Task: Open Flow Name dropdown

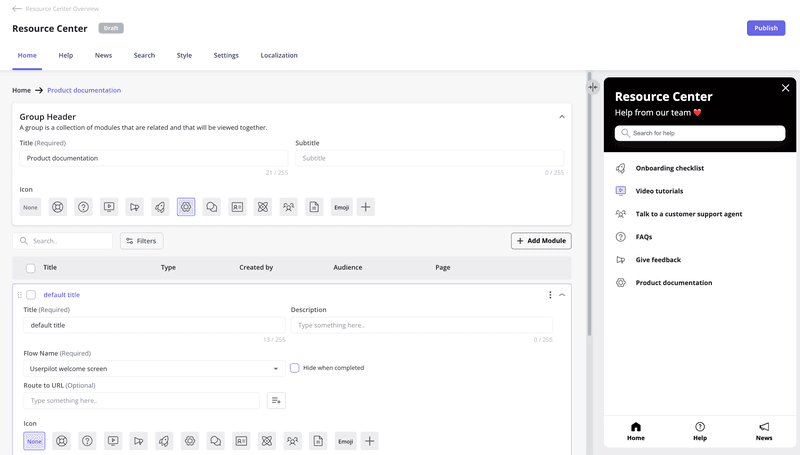Action: click(x=154, y=368)
